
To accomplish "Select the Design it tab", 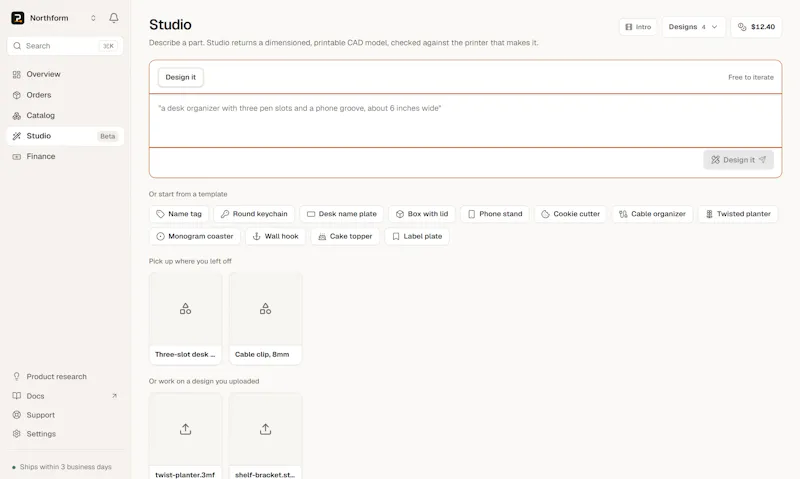I will 181,78.
